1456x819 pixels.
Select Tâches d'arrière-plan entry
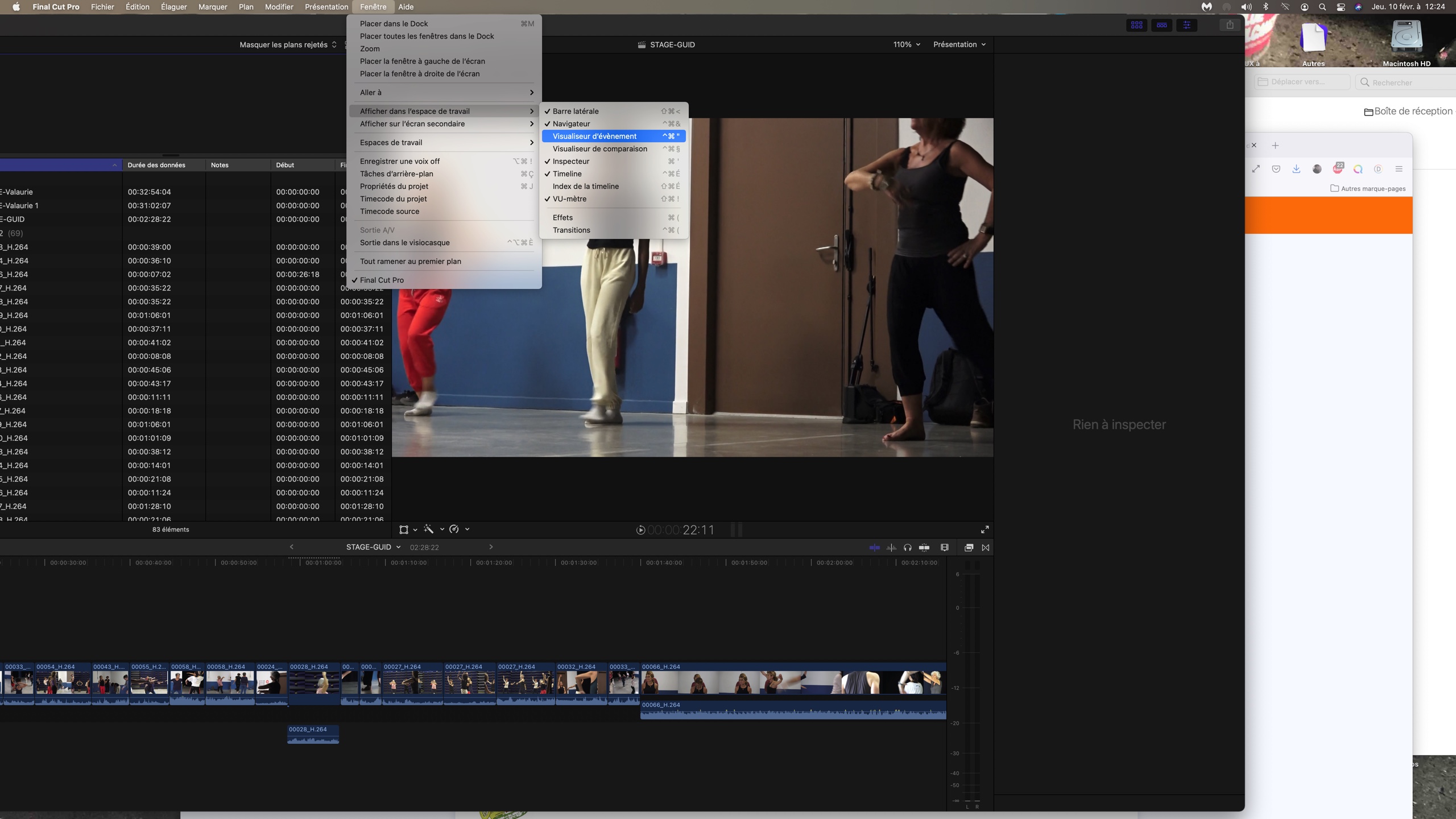point(444,173)
